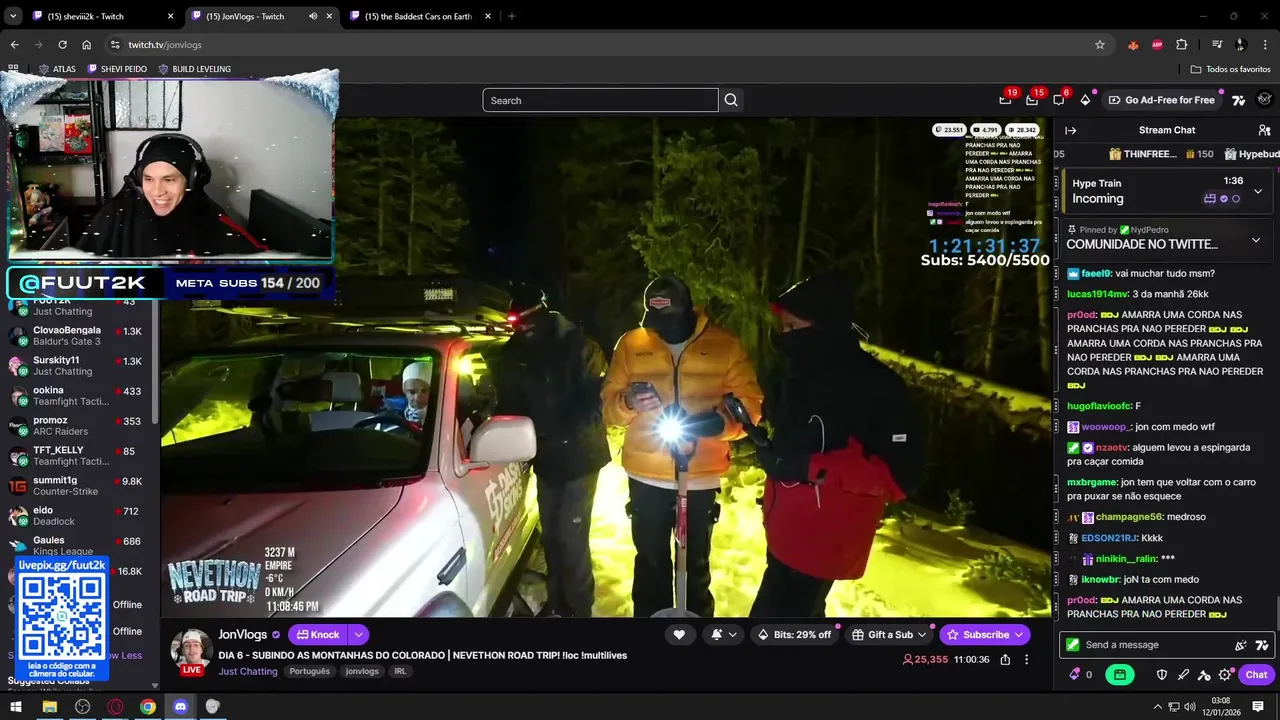The width and height of the screenshot is (1280, 720).
Task: Click the browser address bar URL
Action: click(165, 45)
